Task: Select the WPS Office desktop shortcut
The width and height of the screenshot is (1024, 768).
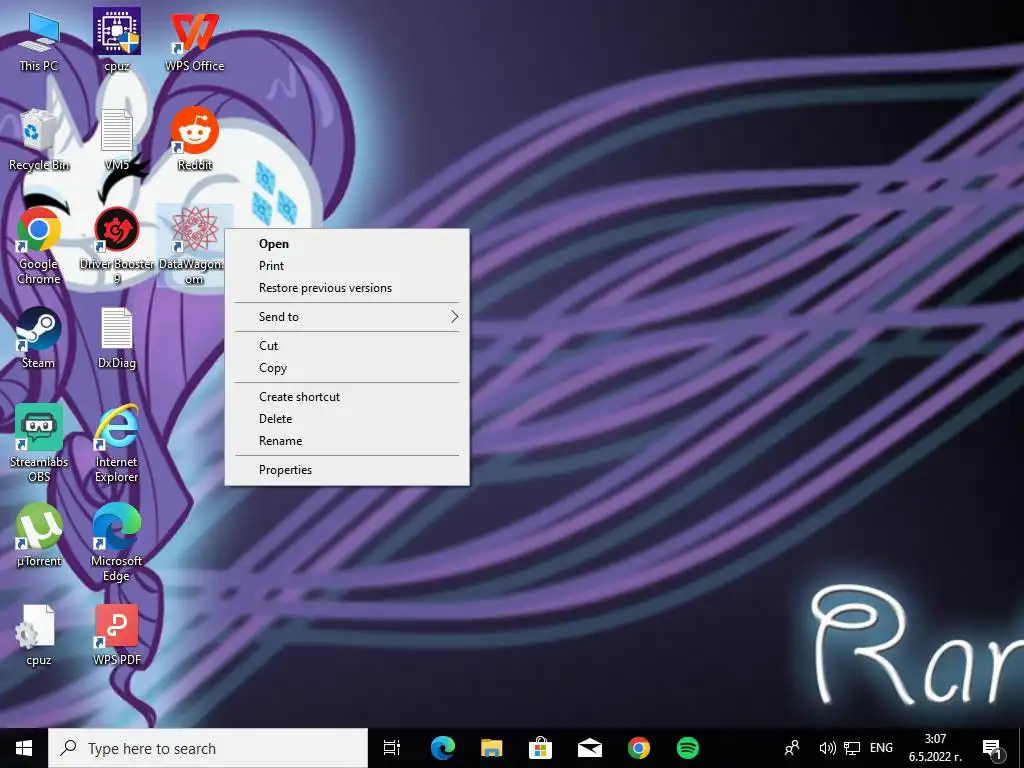Action: click(x=194, y=40)
